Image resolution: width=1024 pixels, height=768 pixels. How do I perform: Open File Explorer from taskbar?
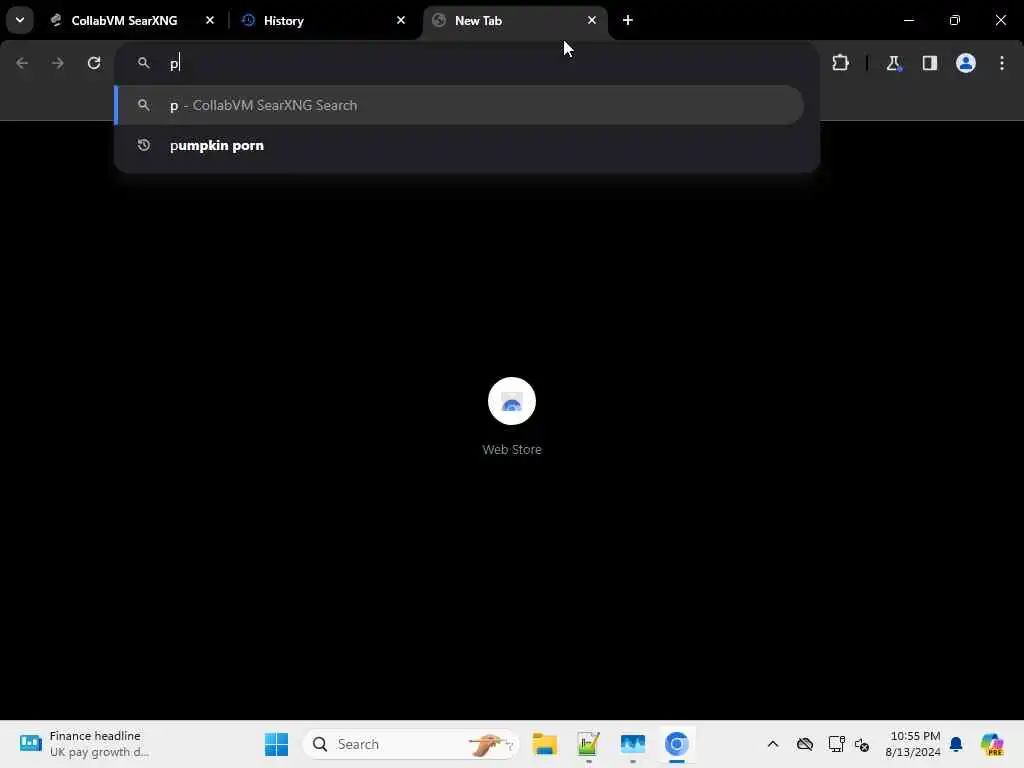coord(544,744)
